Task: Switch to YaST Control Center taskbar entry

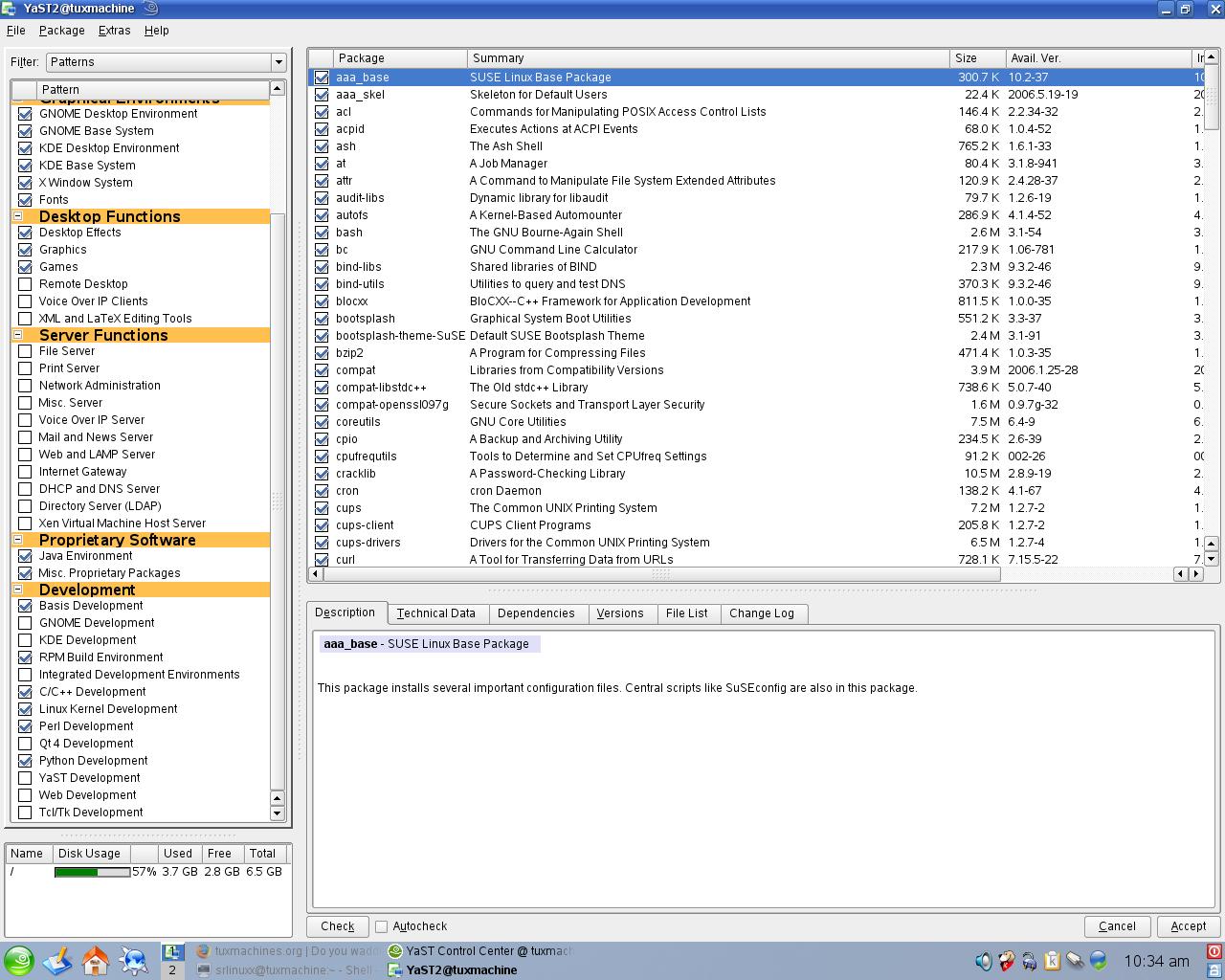Action: pos(479,951)
